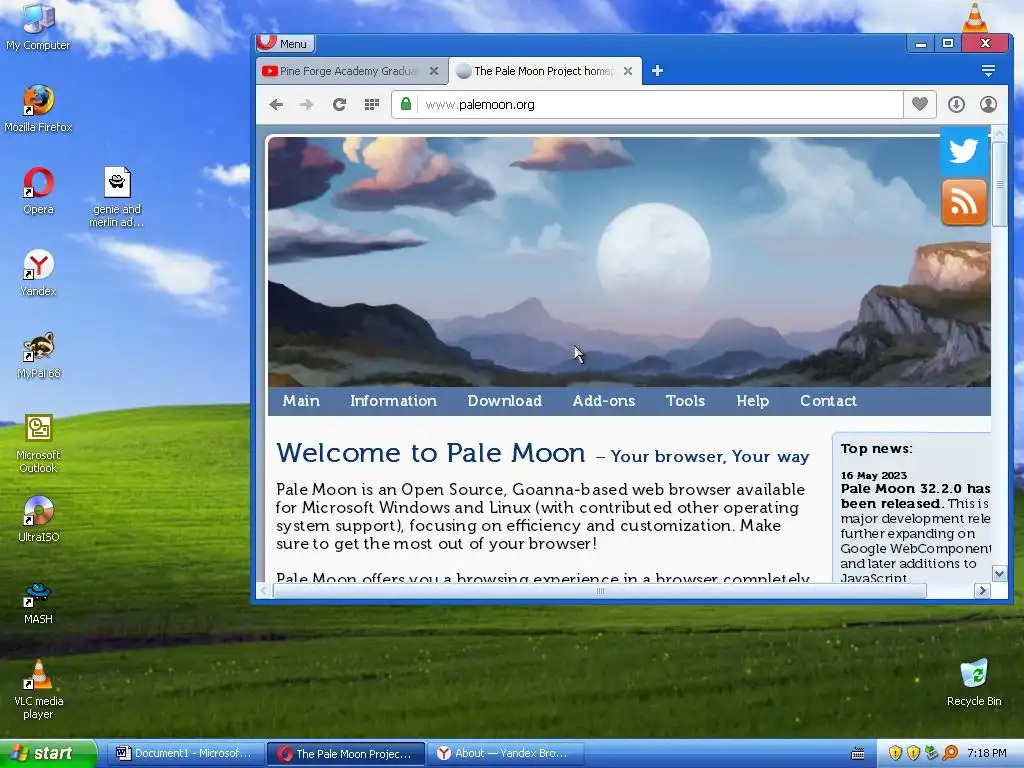
Task: Select the UltraISO desktop icon
Action: pyautogui.click(x=38, y=519)
